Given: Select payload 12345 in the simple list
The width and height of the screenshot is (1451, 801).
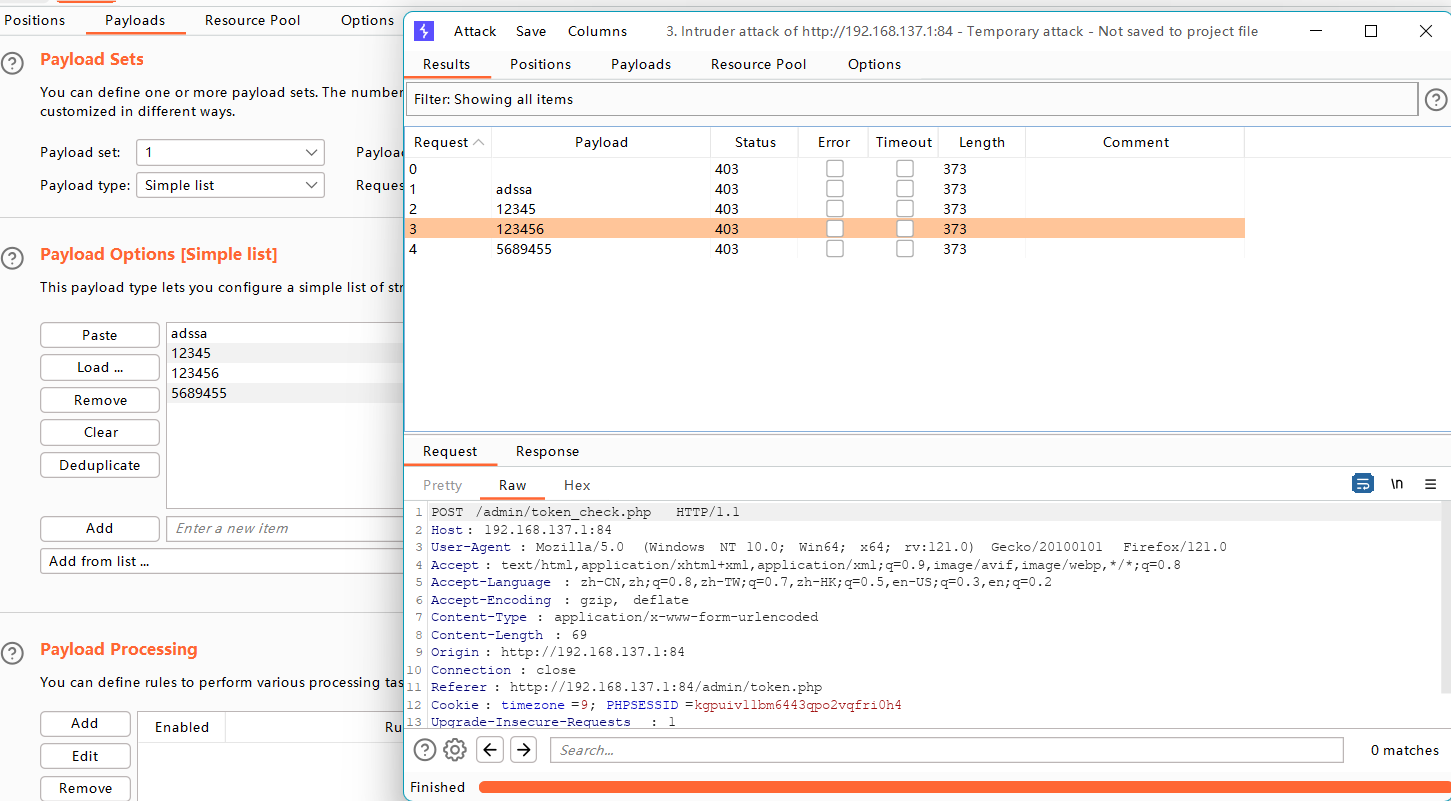Looking at the screenshot, I should point(285,353).
